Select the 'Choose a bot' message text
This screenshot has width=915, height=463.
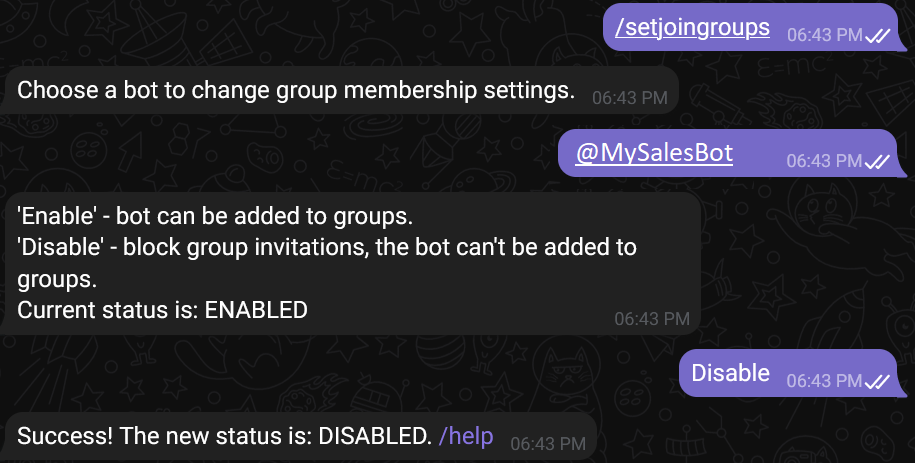click(x=296, y=90)
